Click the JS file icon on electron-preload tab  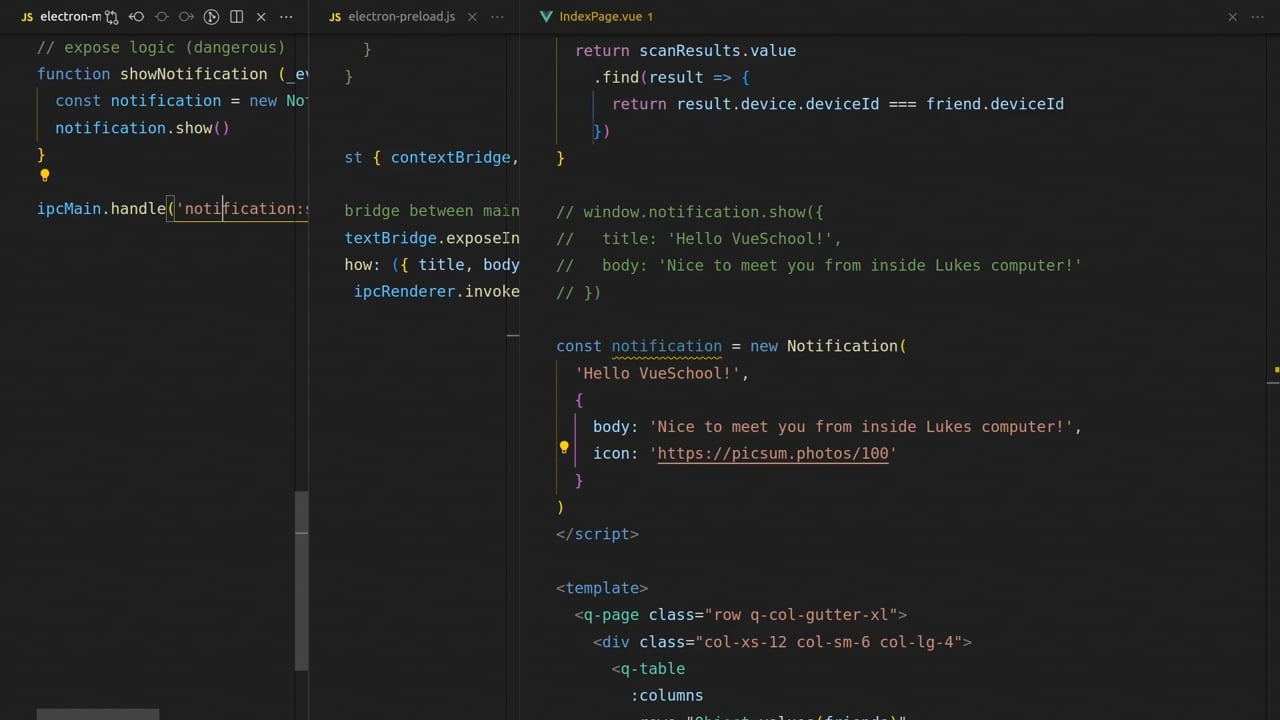pos(335,17)
